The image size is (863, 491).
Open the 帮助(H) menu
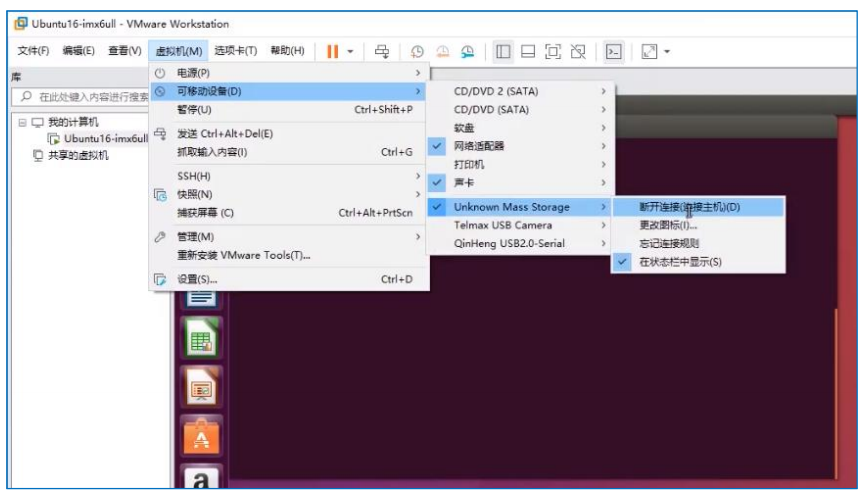pyautogui.click(x=287, y=51)
